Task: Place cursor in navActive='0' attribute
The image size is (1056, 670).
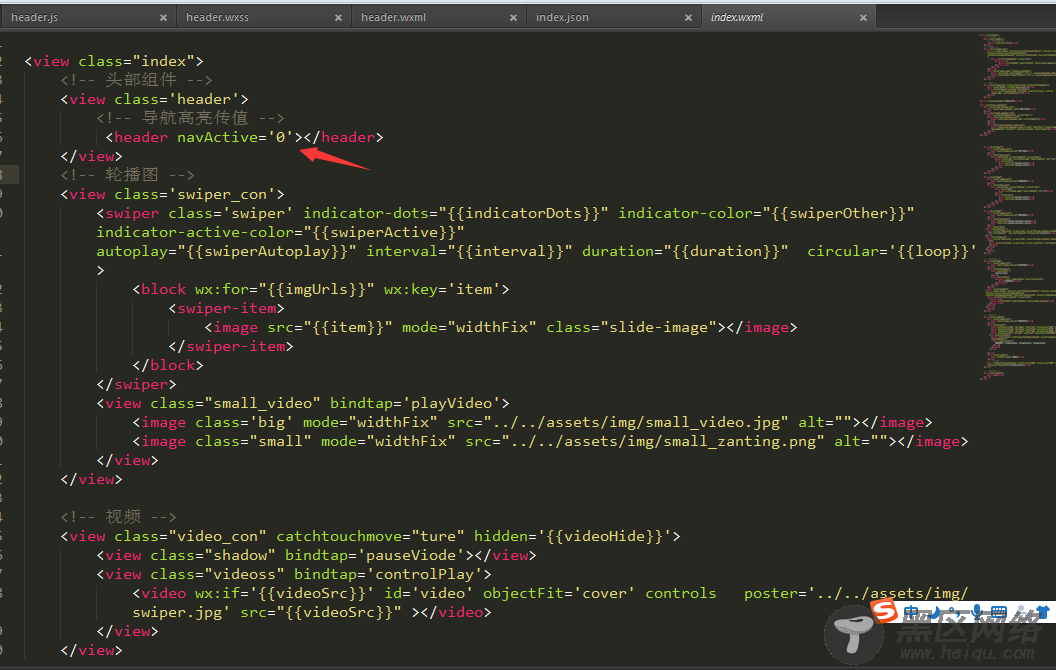Action: click(235, 137)
